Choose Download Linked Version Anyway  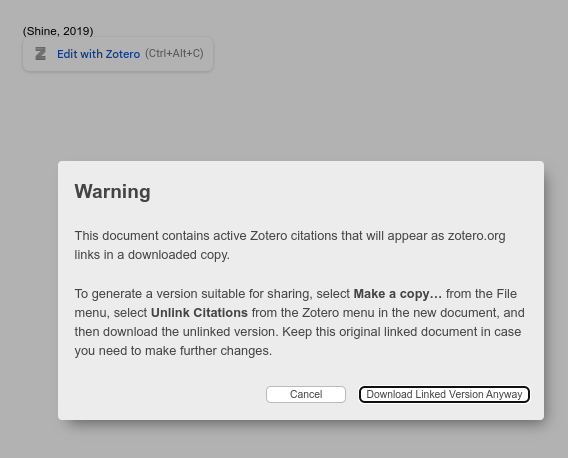coord(444,394)
